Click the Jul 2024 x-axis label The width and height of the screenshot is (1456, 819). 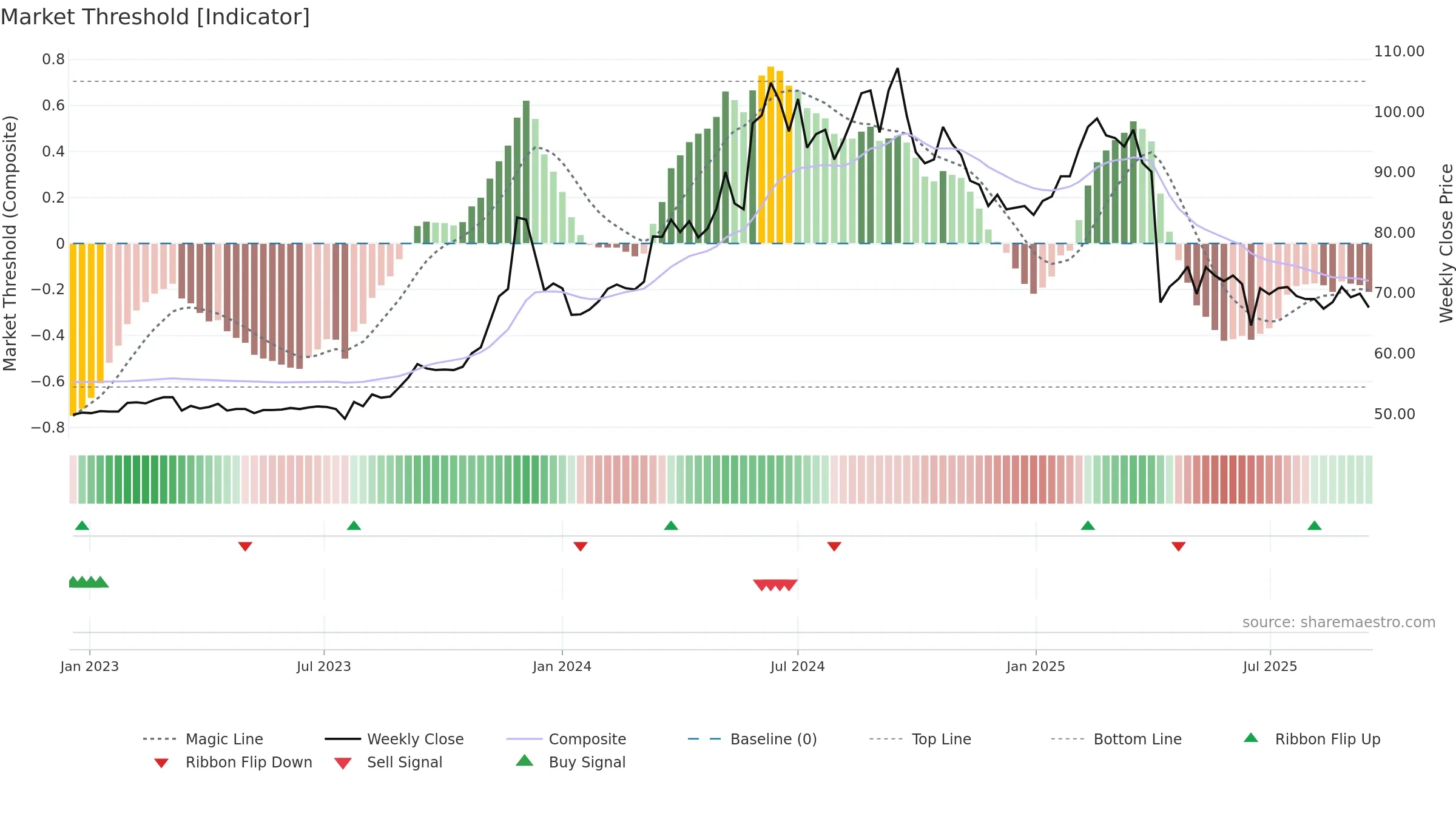[x=798, y=667]
